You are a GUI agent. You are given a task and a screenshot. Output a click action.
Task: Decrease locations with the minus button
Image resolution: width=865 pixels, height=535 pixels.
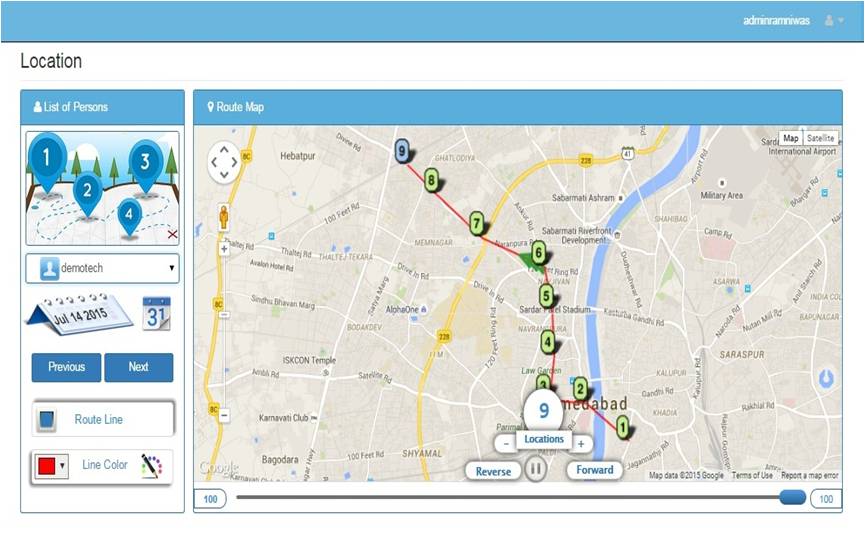[506, 443]
